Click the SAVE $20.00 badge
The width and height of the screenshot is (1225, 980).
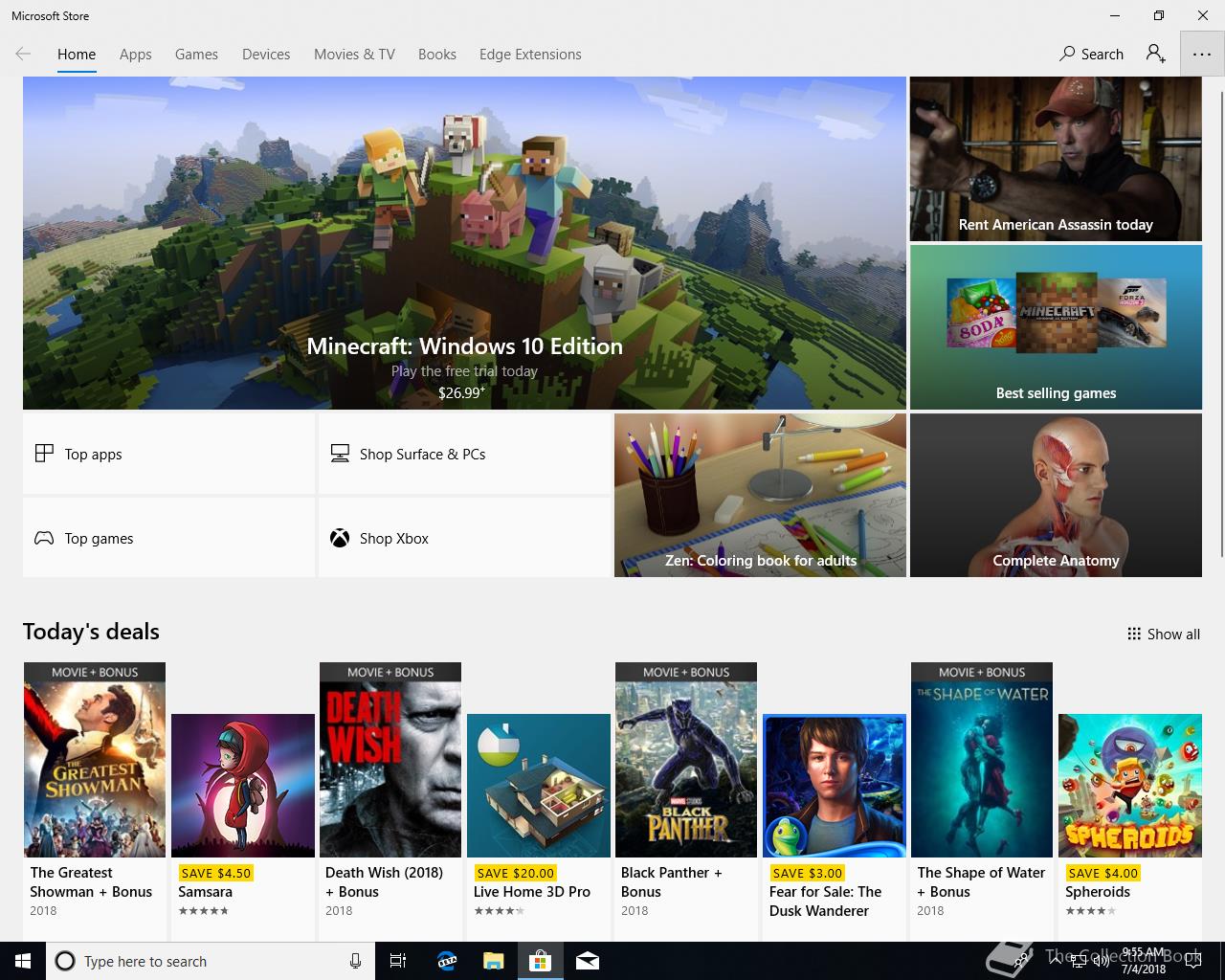coord(516,873)
